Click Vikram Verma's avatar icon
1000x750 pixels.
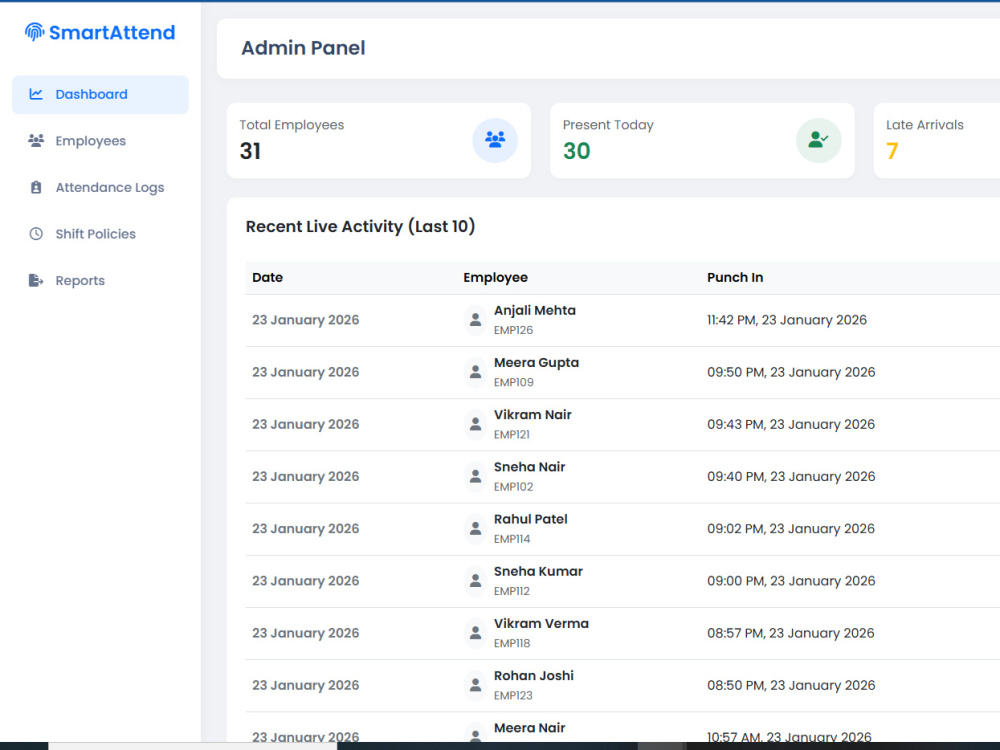pos(475,634)
